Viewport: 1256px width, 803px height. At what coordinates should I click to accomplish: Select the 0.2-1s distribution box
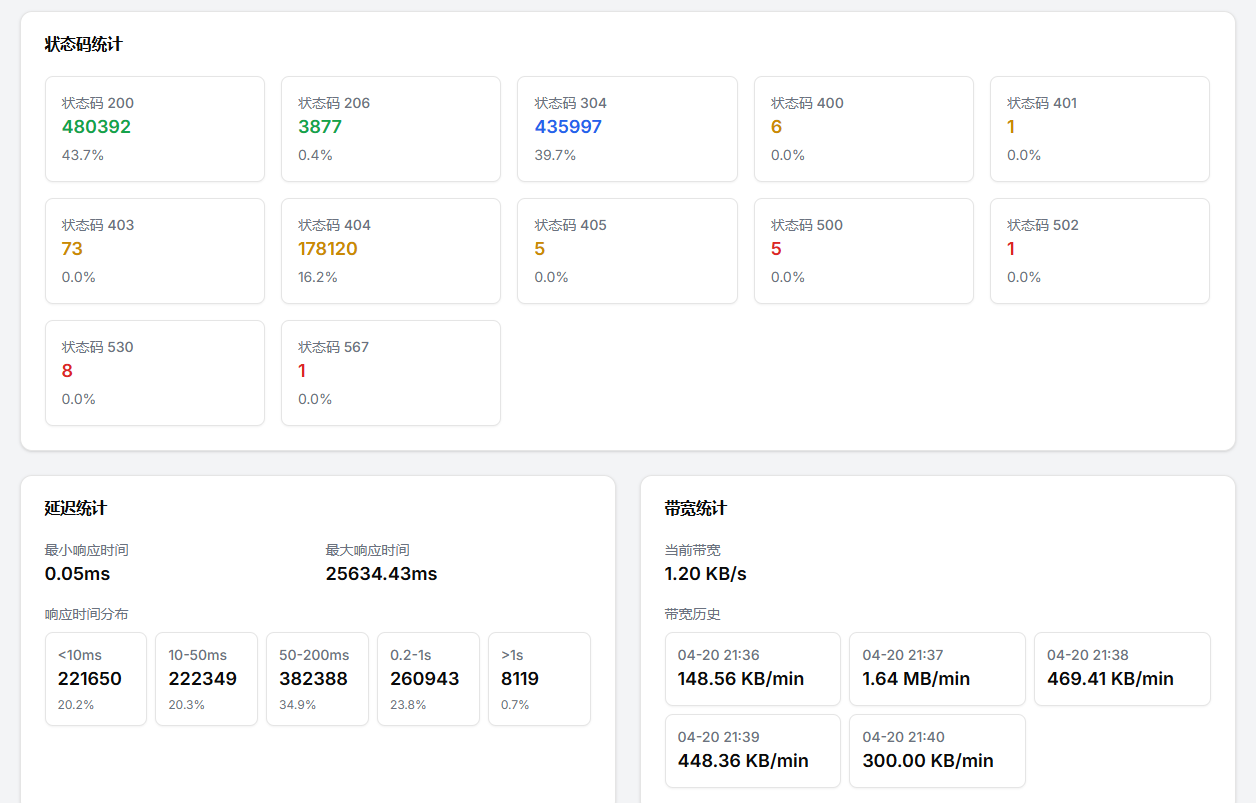point(428,679)
